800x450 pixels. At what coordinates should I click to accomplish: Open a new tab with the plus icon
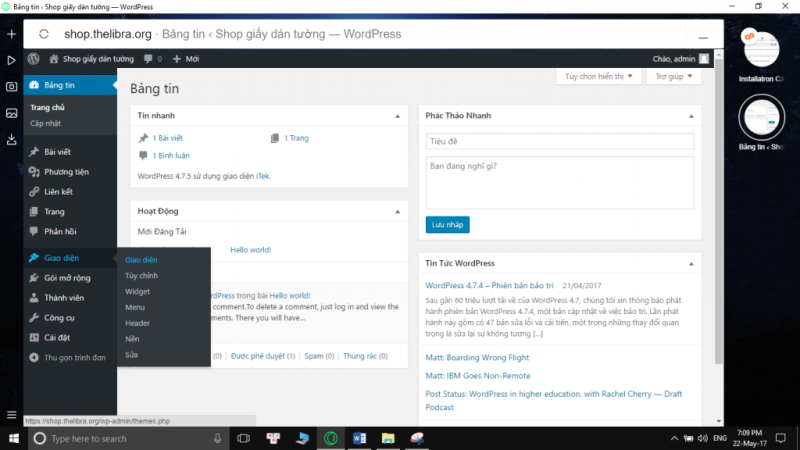[11, 34]
